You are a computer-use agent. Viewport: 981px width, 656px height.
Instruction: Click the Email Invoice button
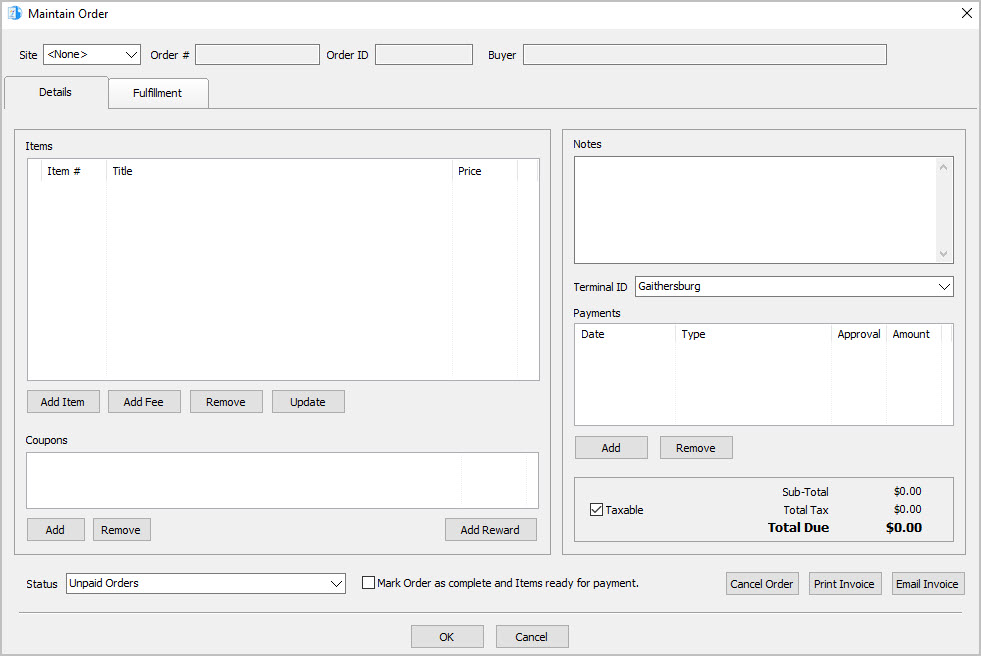pyautogui.click(x=928, y=584)
